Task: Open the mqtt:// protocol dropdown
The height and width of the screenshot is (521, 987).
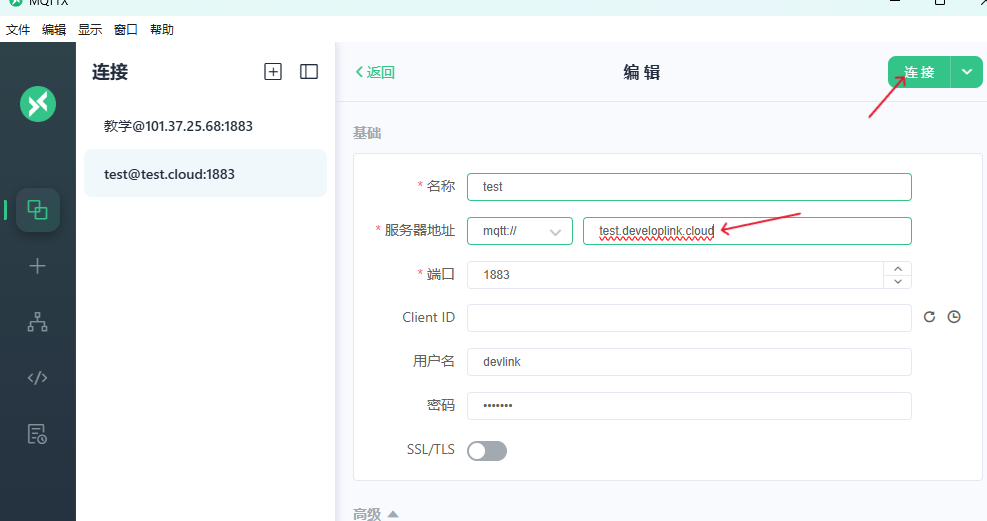Action: tap(520, 231)
